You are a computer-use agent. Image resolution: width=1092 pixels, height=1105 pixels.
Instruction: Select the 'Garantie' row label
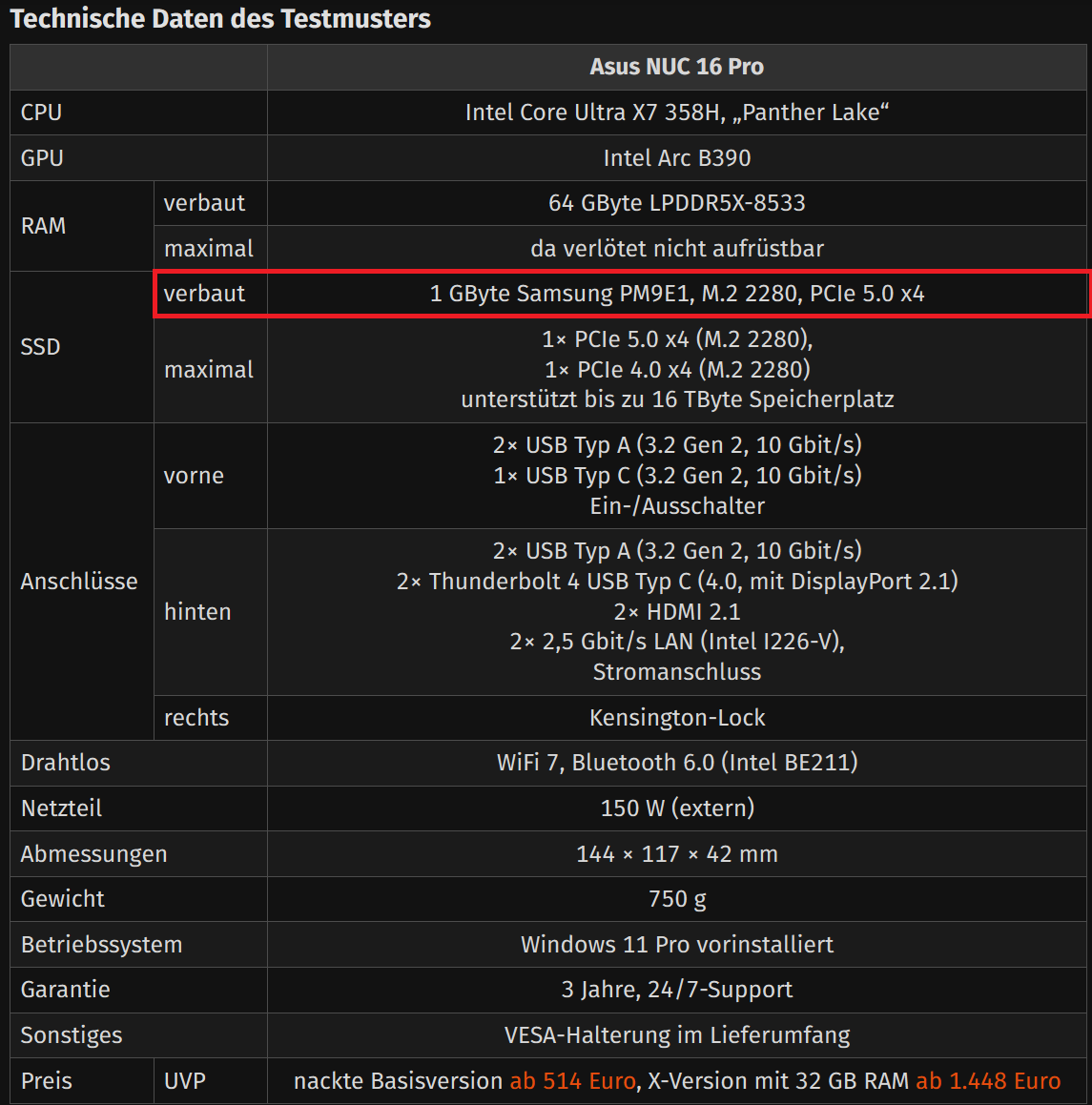(65, 991)
